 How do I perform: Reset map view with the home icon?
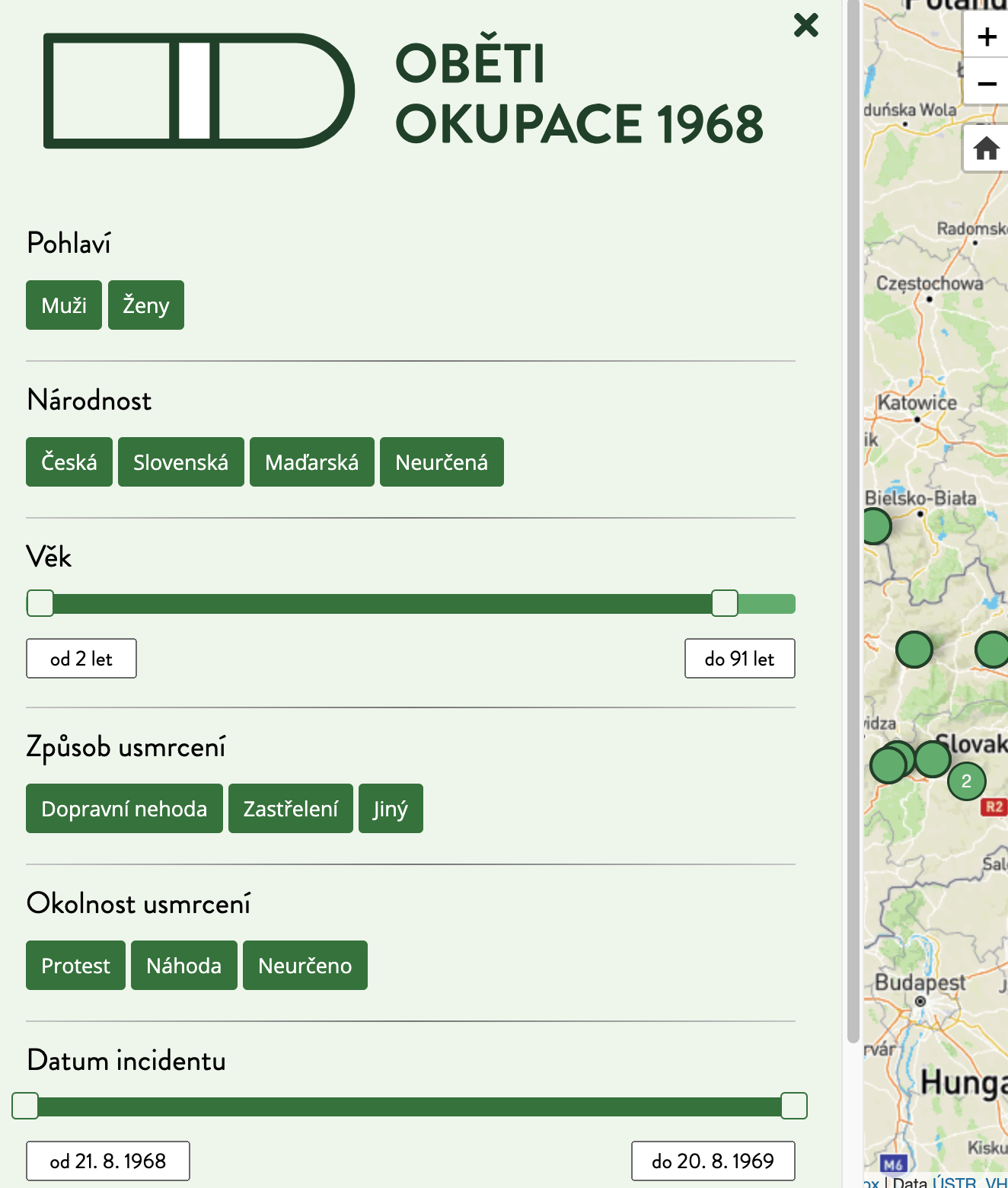point(987,148)
